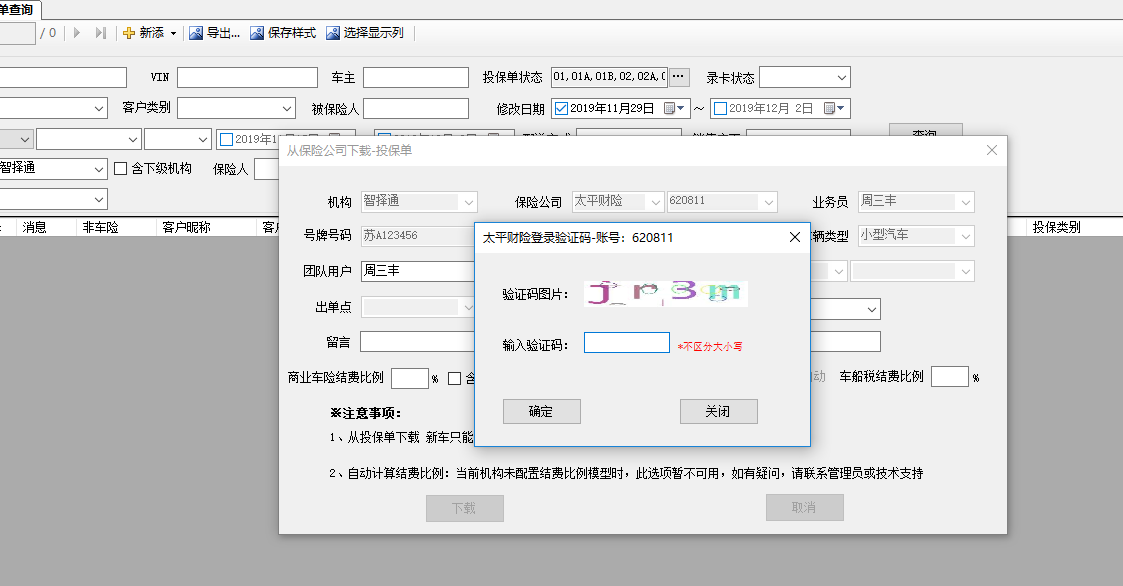1123x586 pixels.
Task: Click the 客户昵称 column header
Action: (186, 227)
